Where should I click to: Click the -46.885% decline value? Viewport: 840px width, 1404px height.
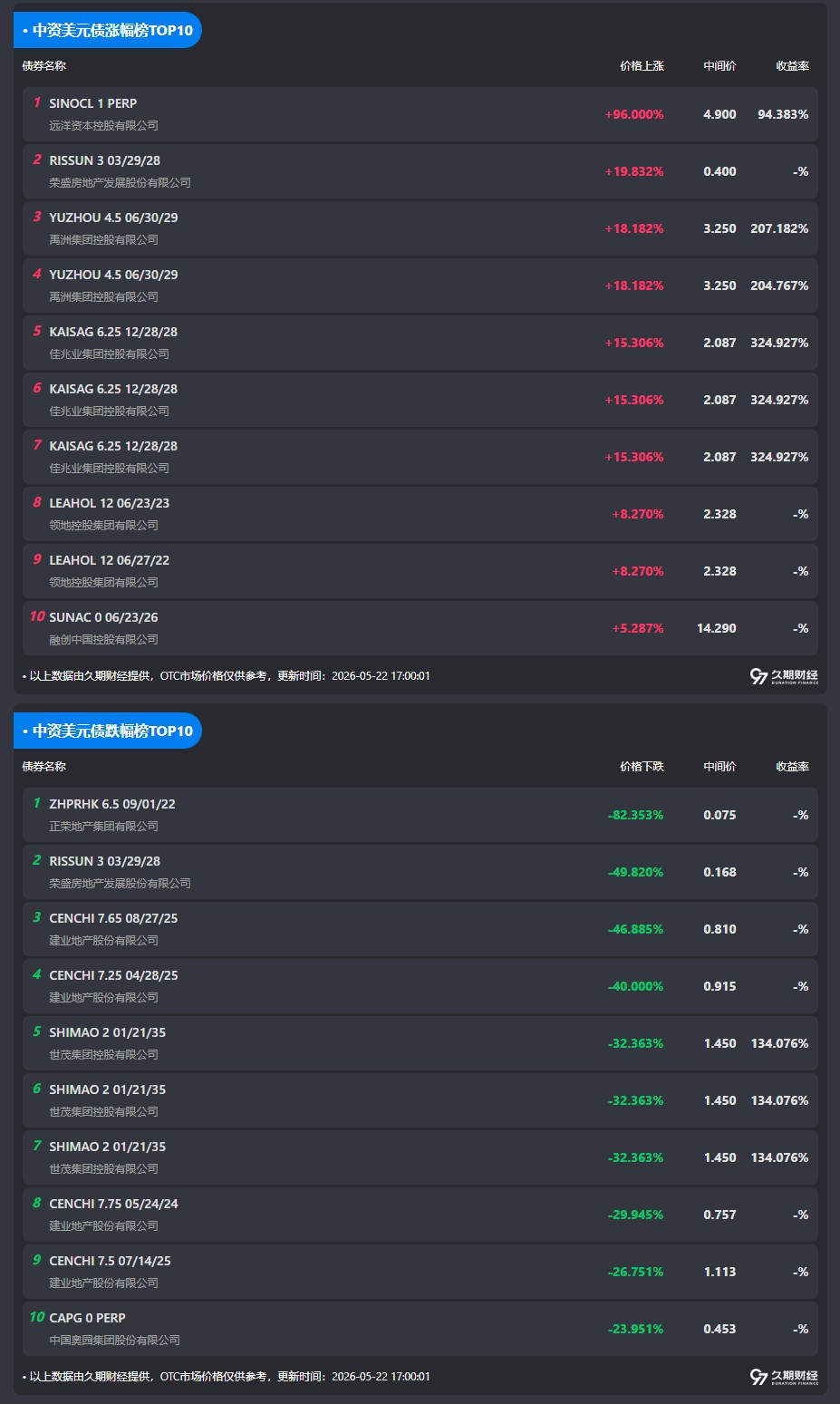point(635,930)
